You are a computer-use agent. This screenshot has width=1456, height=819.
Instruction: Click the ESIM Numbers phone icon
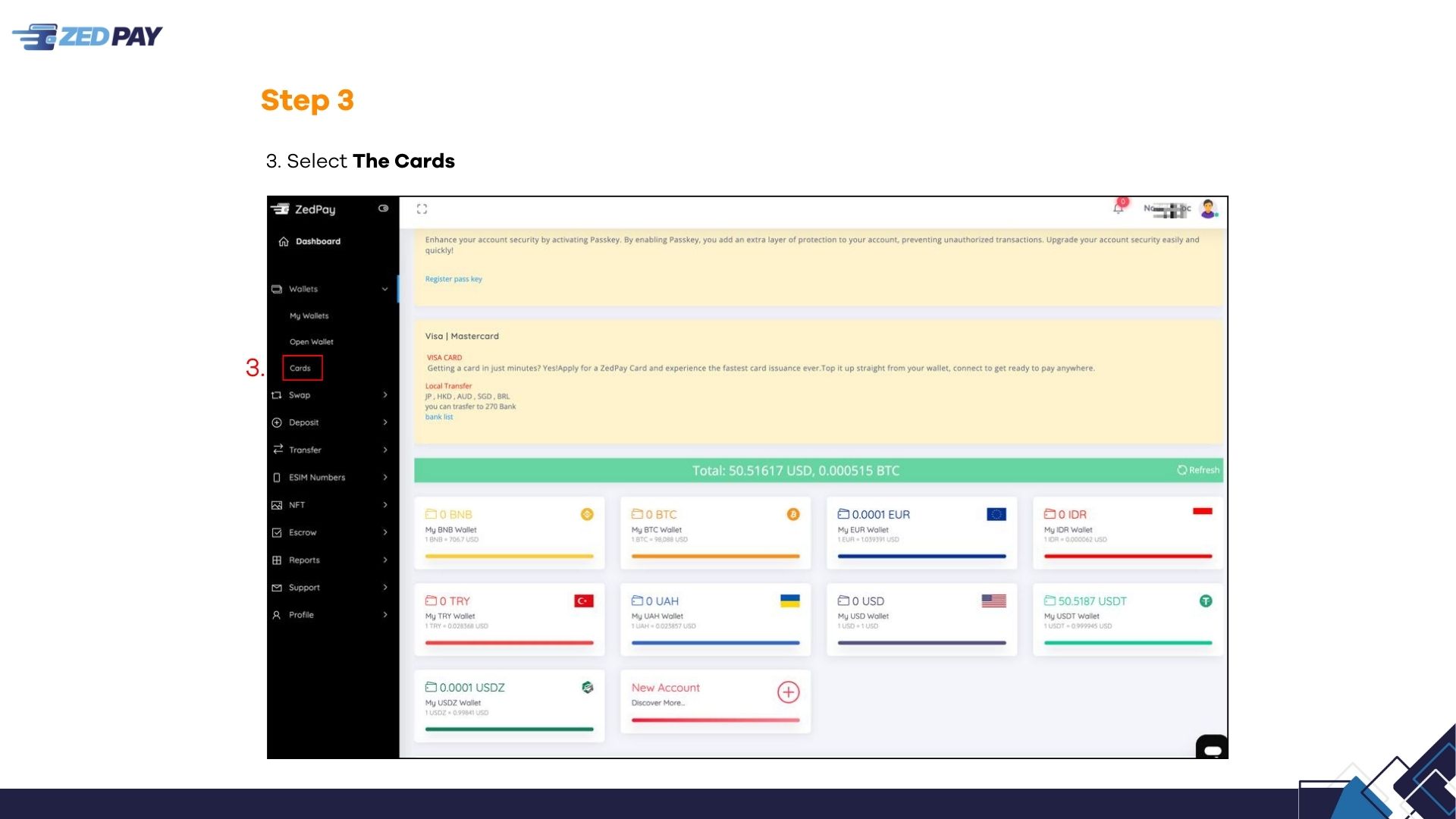pyautogui.click(x=277, y=478)
